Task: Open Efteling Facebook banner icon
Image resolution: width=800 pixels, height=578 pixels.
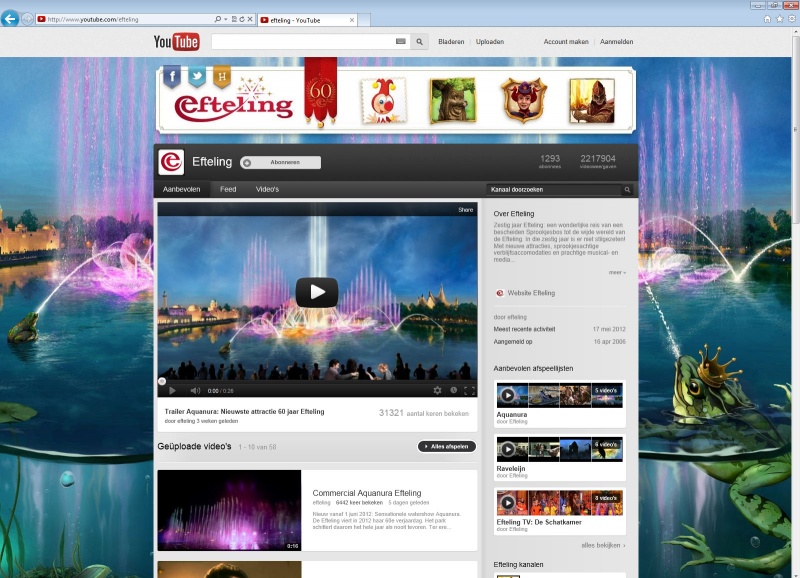Action: (172, 77)
